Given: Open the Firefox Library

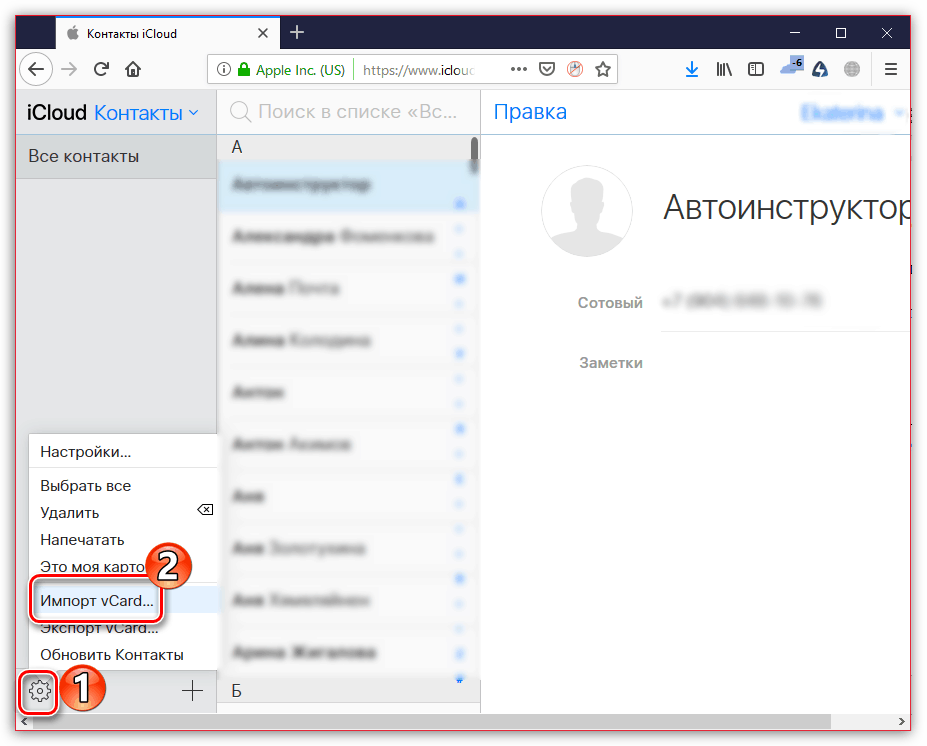Looking at the screenshot, I should [723, 68].
